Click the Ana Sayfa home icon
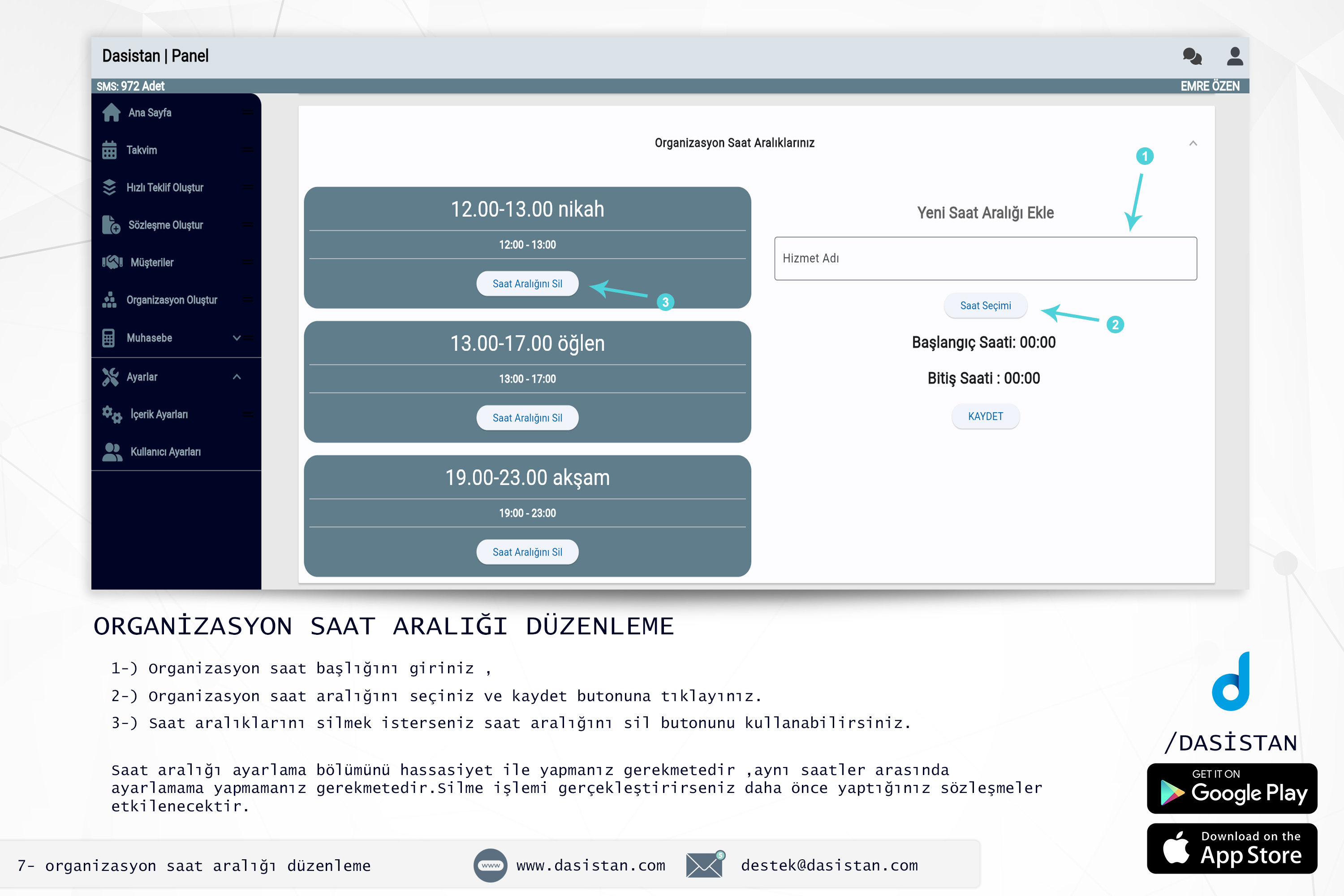The width and height of the screenshot is (1344, 896). pyautogui.click(x=112, y=112)
